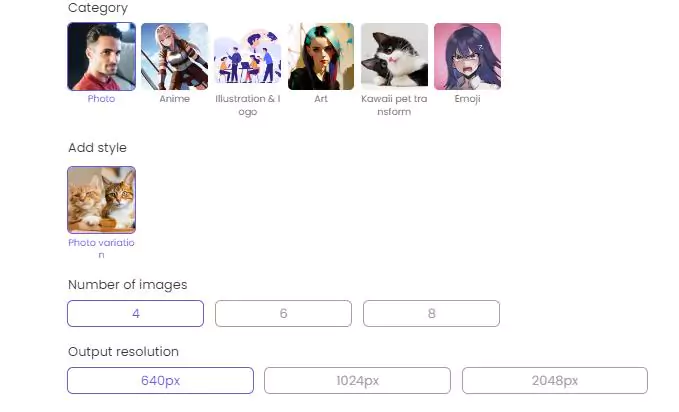This screenshot has height=412, width=679.
Task: Set number of images to 4
Action: pyautogui.click(x=136, y=313)
